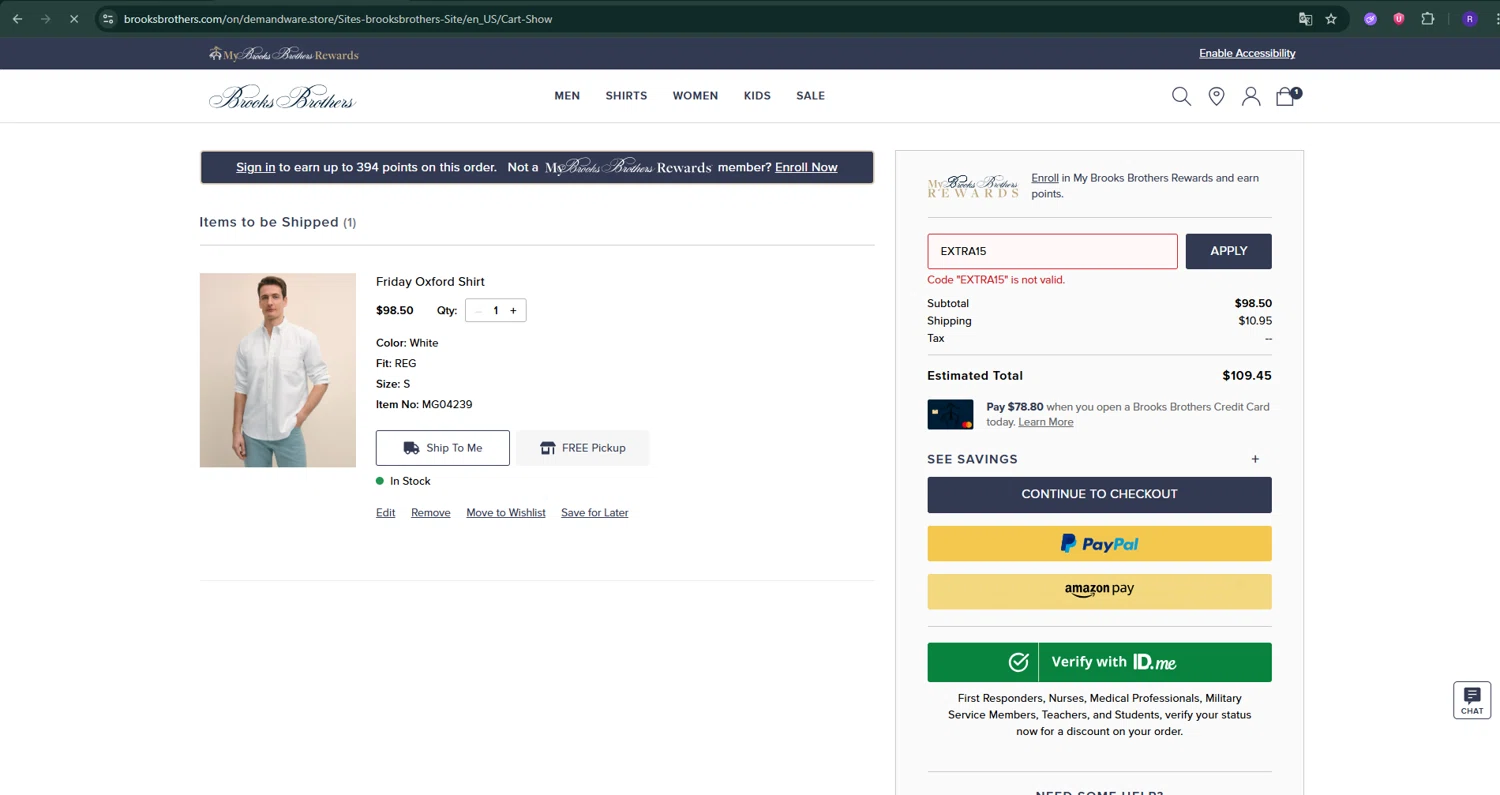Image resolution: width=1500 pixels, height=795 pixels.
Task: Move the shirt to Wishlist
Action: click(x=506, y=513)
